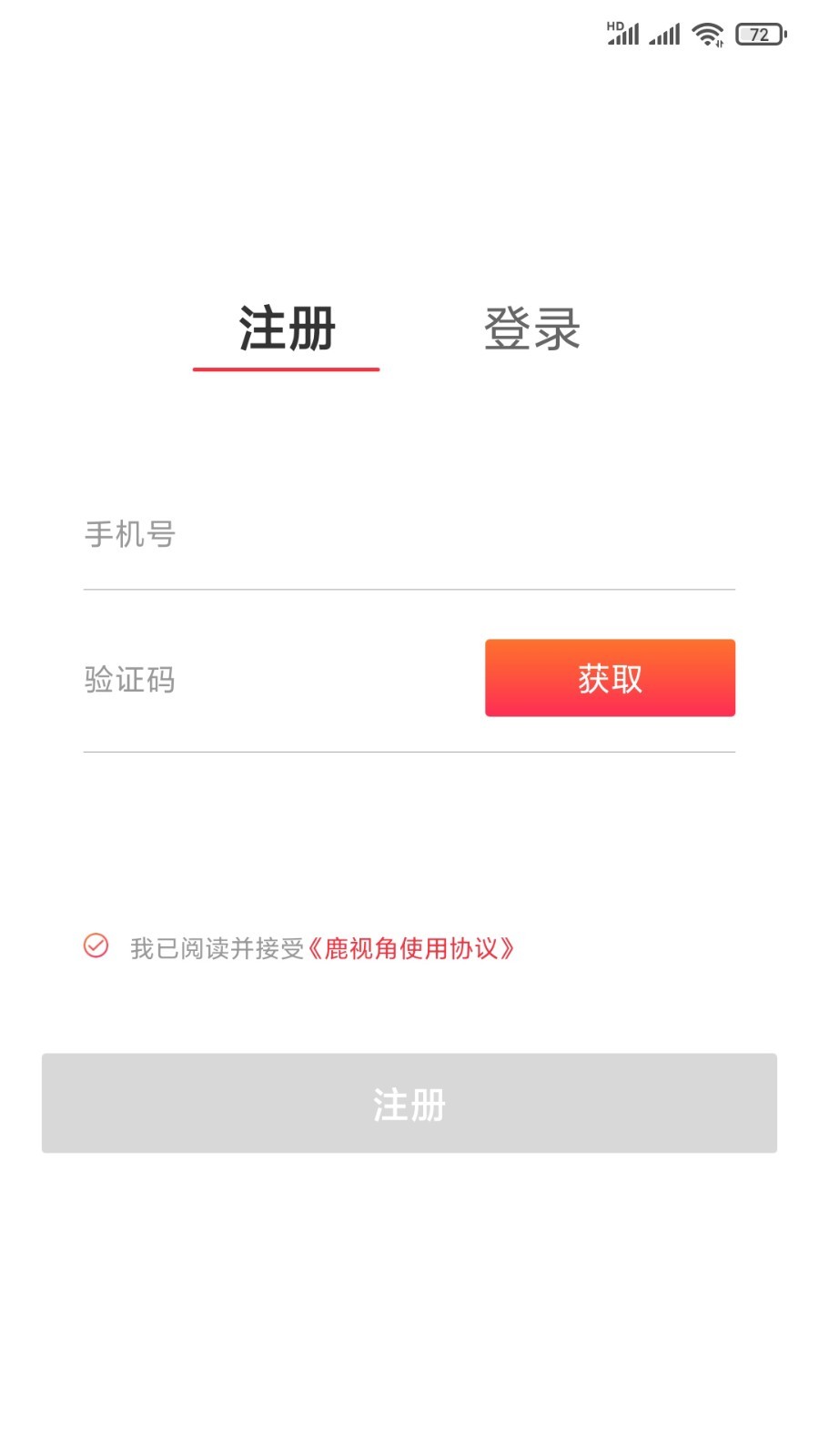Focus the 手机号 phone number field
This screenshot has width=819, height=1456.
(408, 535)
